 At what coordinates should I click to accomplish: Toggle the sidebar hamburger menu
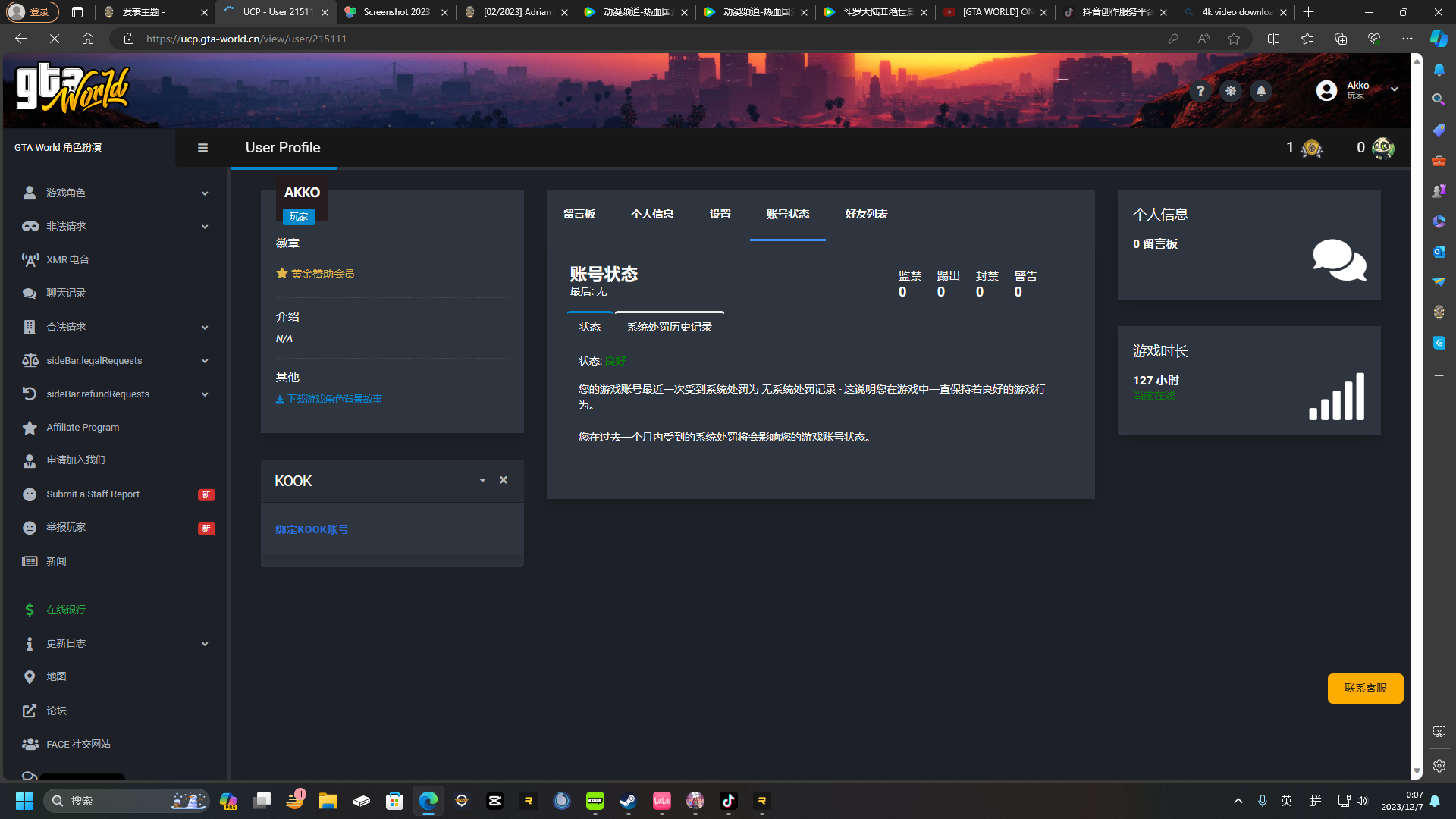(x=202, y=148)
